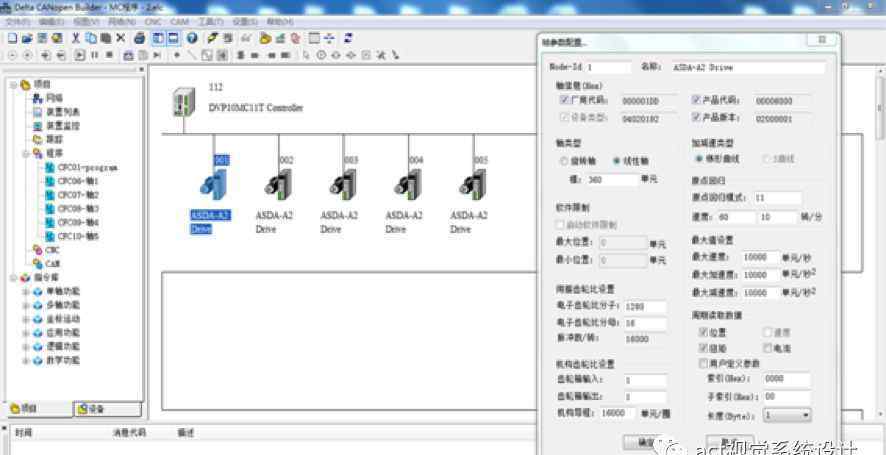Open the 编辑(E) menu
Image resolution: width=886 pixels, height=455 pixels.
click(x=51, y=21)
